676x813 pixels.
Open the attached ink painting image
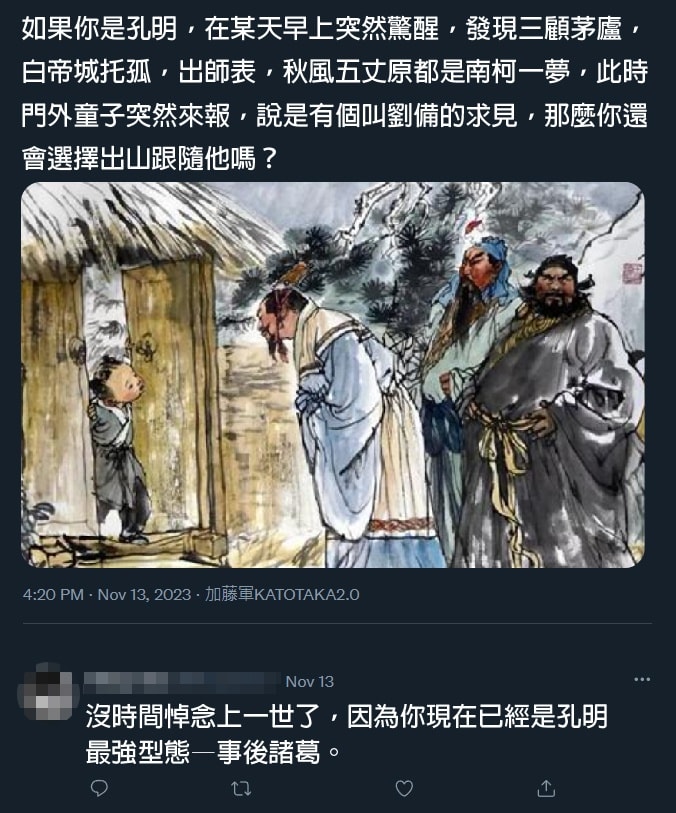point(333,375)
